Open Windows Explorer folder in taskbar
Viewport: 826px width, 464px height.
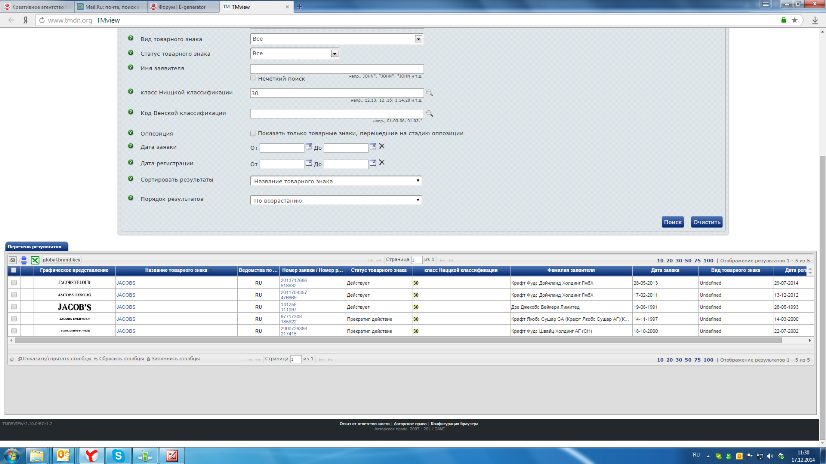pos(36,456)
